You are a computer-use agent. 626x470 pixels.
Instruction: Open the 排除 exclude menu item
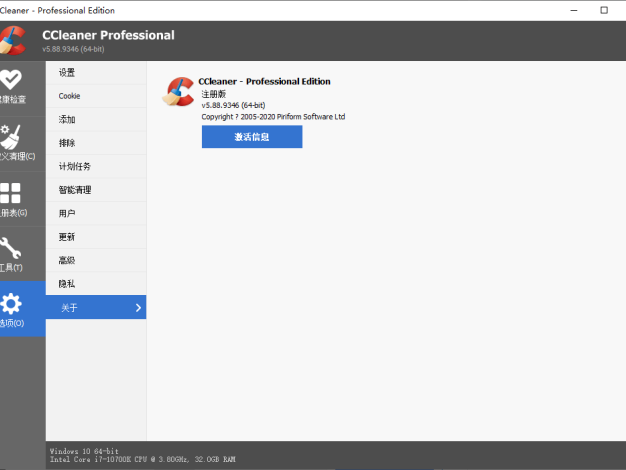coord(96,143)
